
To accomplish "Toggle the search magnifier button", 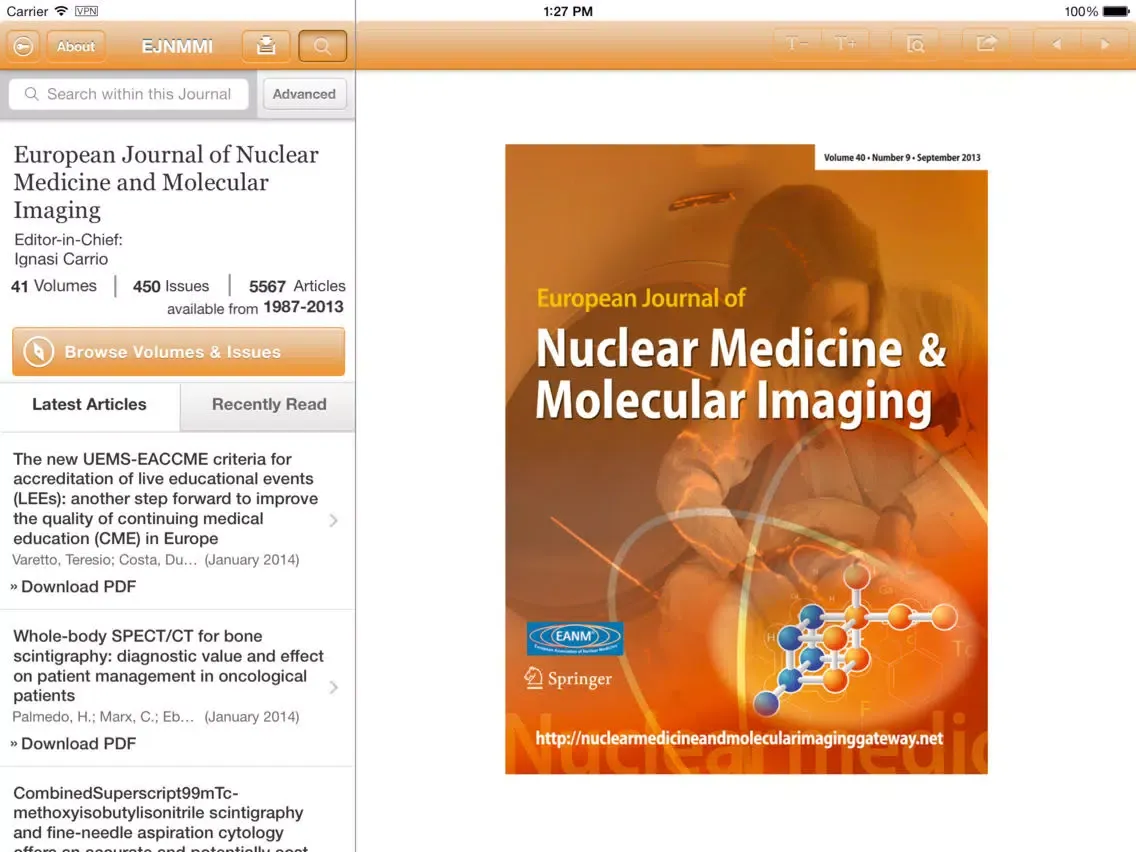I will tap(322, 46).
